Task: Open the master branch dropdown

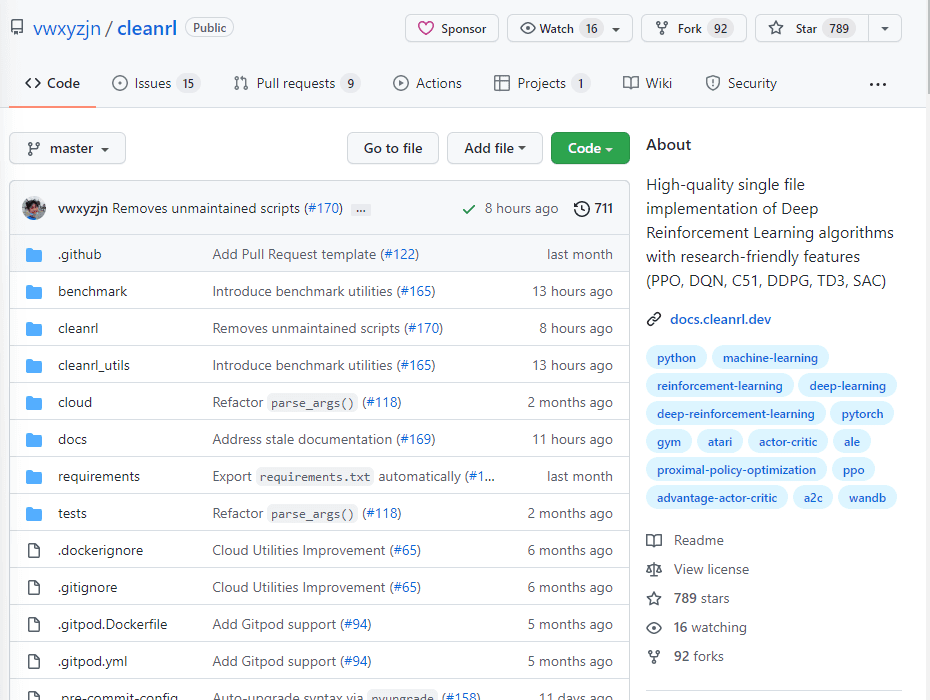Action: click(x=68, y=148)
